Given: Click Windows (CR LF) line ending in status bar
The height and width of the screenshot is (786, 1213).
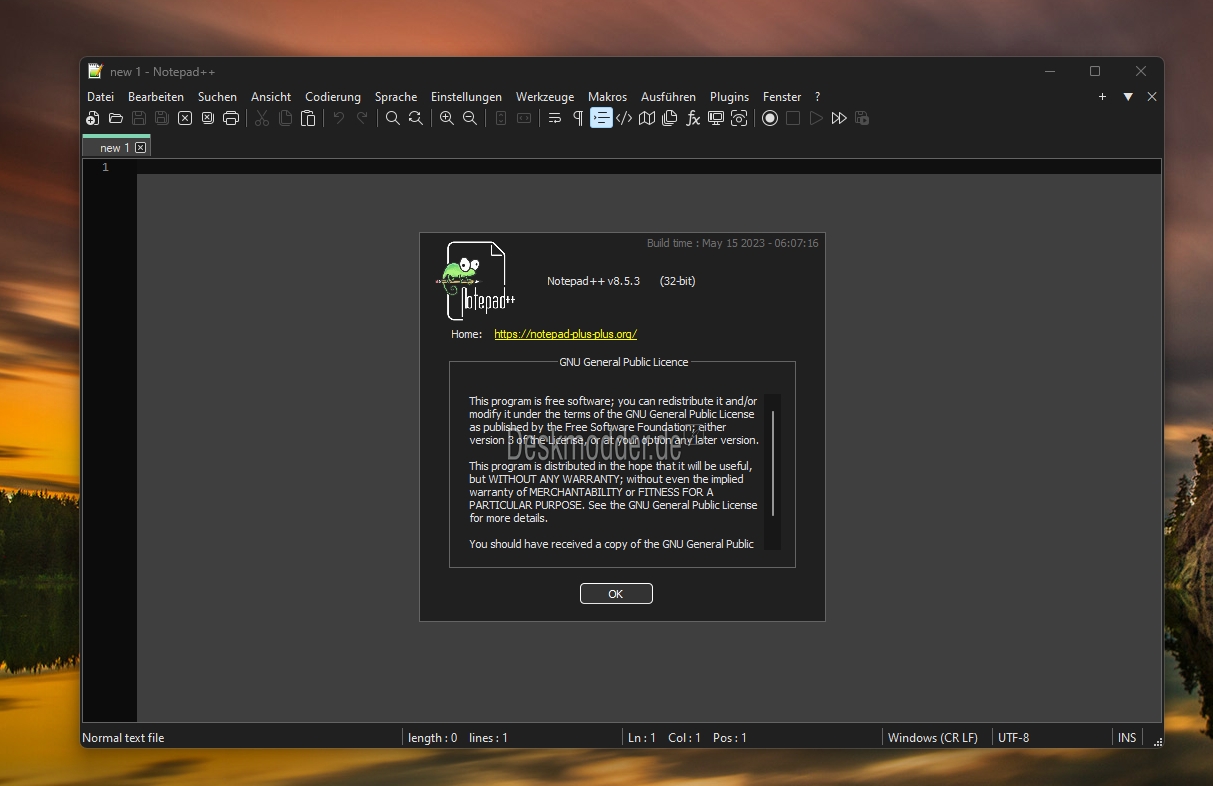Looking at the screenshot, I should 933,738.
